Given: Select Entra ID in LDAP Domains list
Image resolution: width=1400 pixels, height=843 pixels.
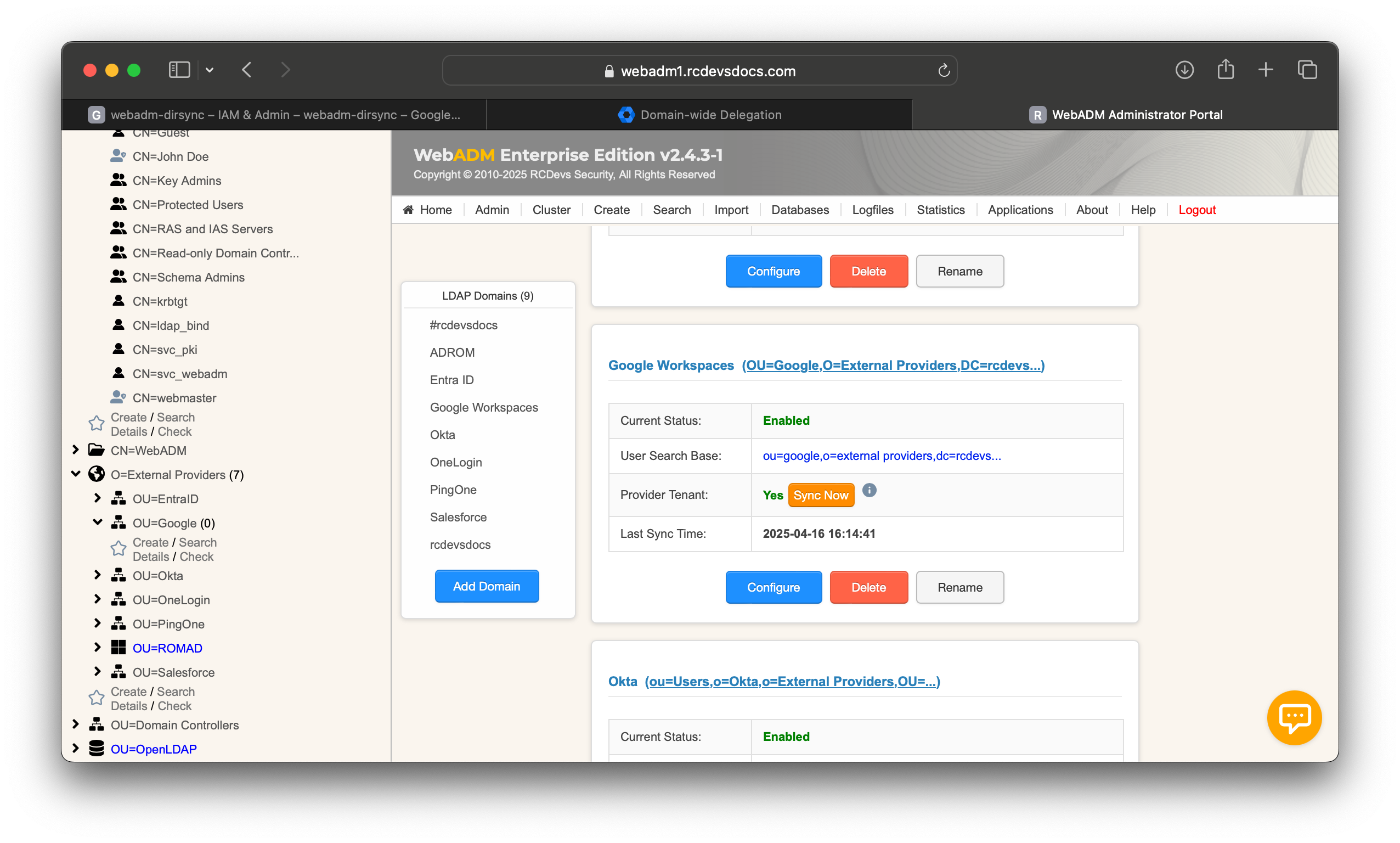Looking at the screenshot, I should 451,379.
